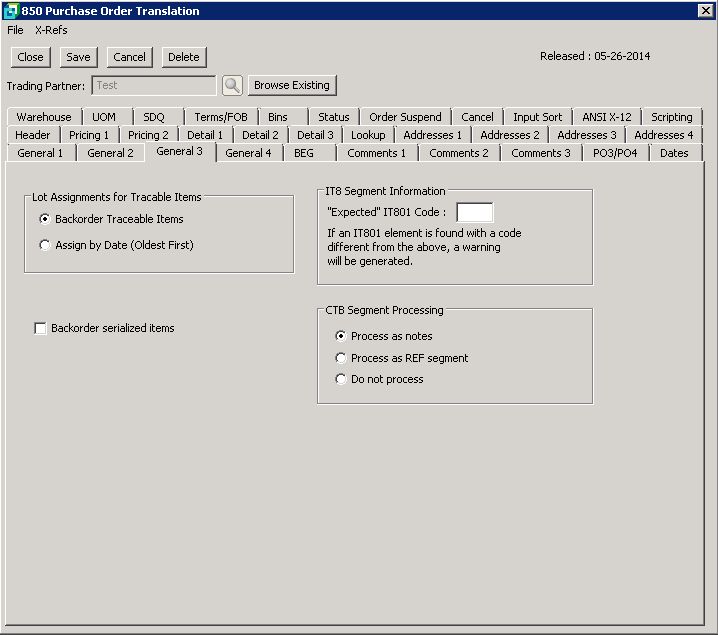Select Backorder Traceable Items radio option
The width and height of the screenshot is (718, 635).
tap(45, 219)
